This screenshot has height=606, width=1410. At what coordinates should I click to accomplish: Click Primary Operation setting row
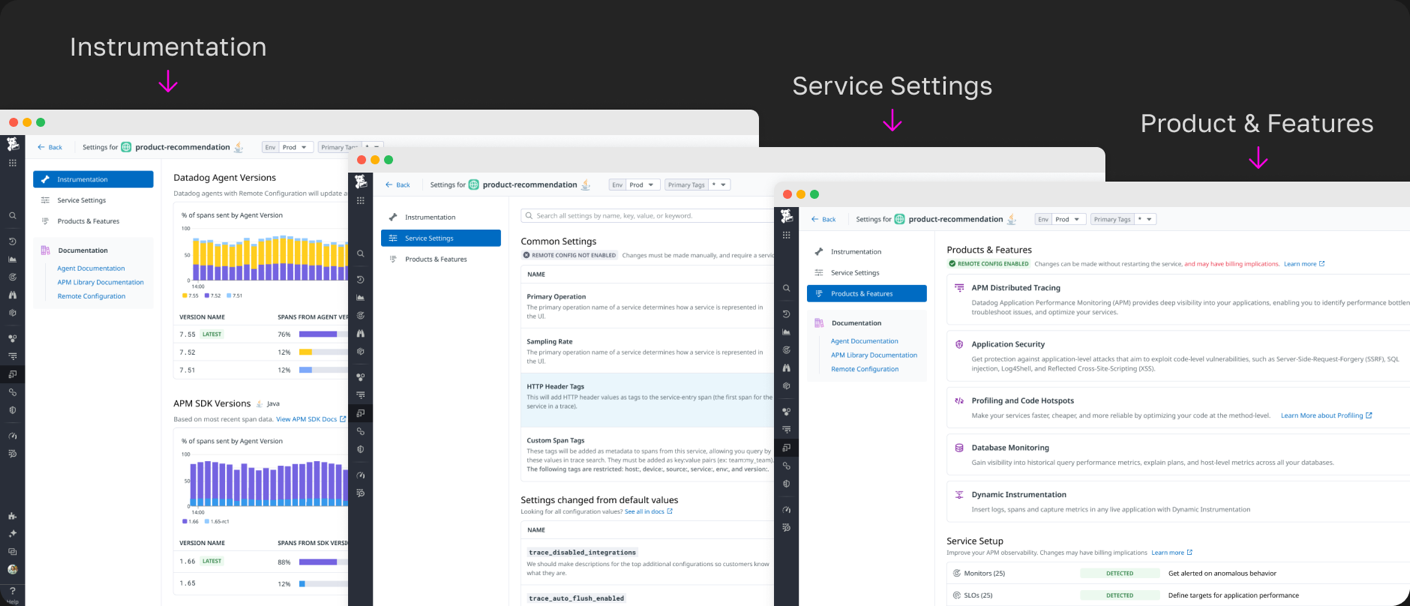click(647, 306)
